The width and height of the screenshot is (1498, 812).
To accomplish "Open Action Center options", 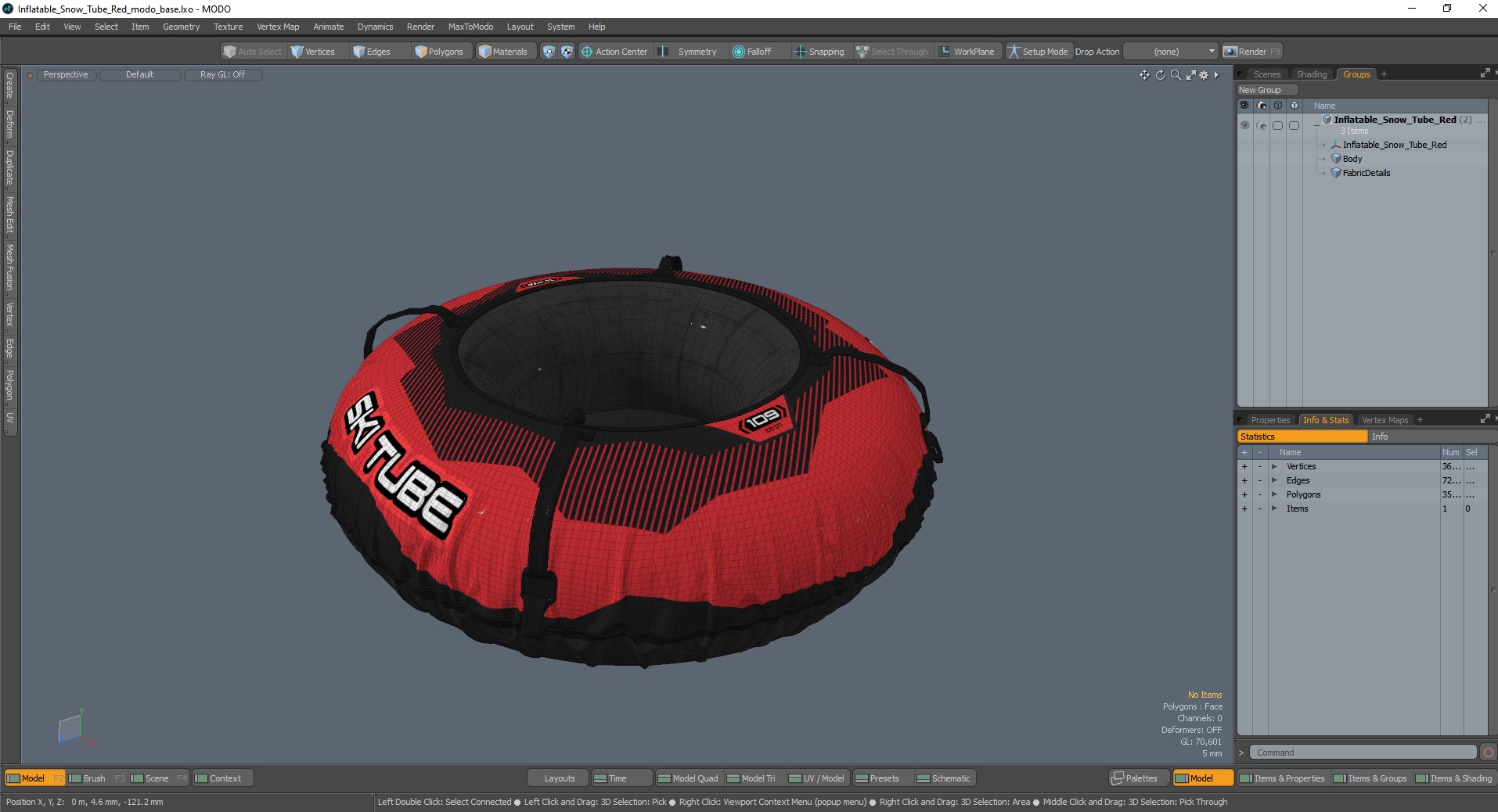I will pos(614,52).
